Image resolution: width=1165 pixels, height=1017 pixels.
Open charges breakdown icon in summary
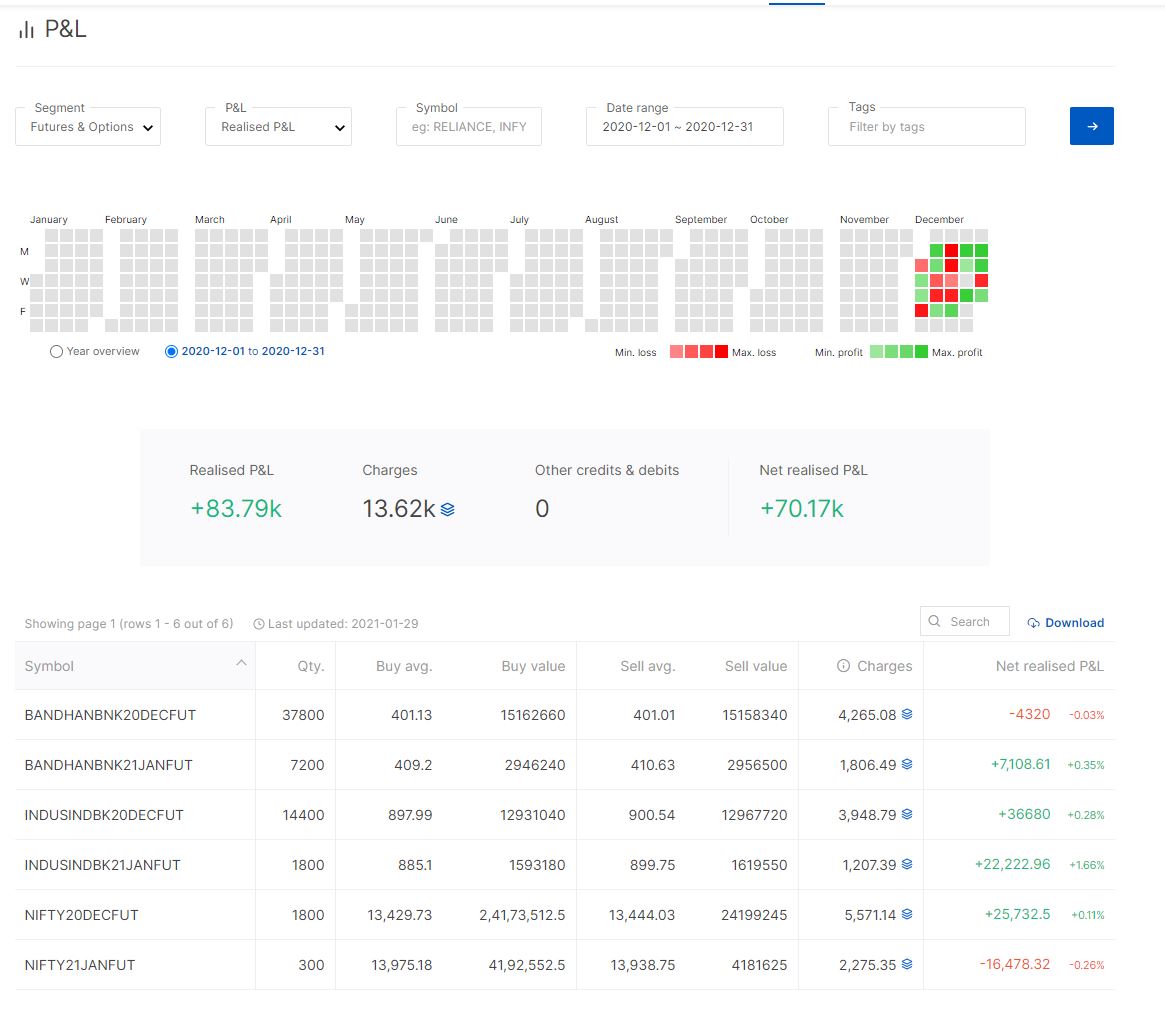tap(447, 510)
